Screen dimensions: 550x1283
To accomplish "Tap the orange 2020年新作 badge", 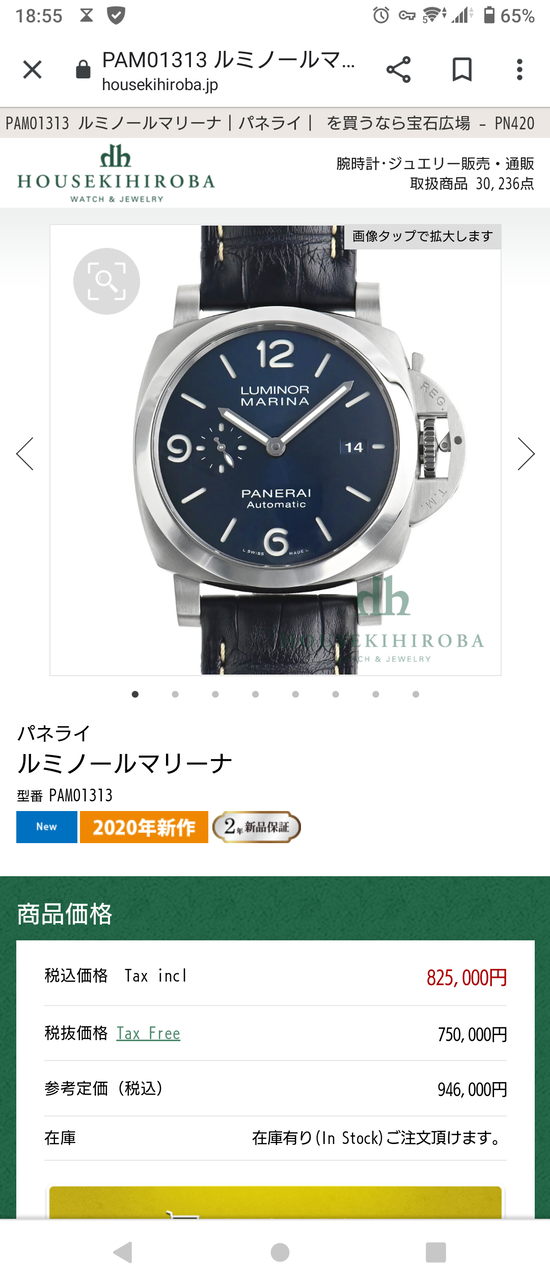I will 144,827.
